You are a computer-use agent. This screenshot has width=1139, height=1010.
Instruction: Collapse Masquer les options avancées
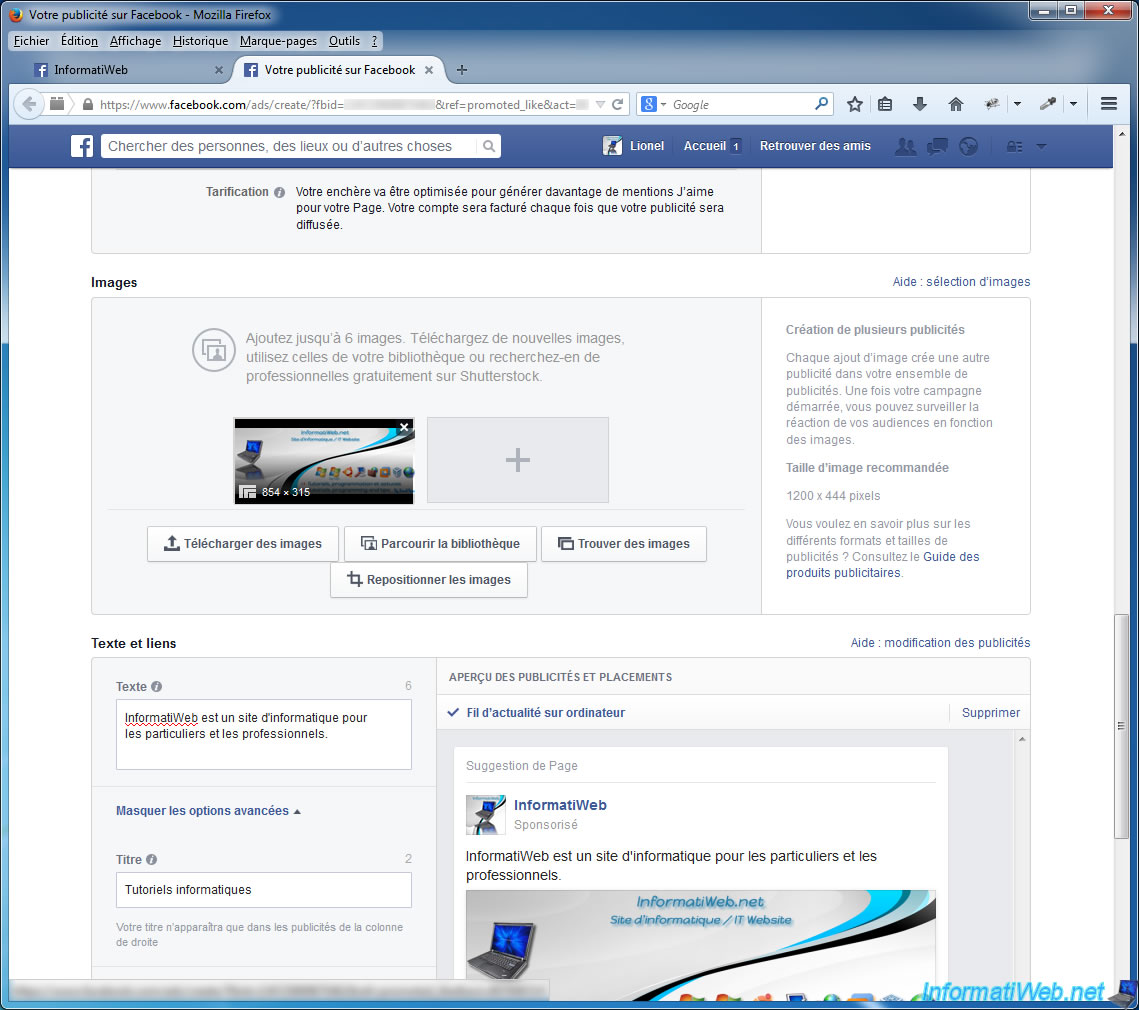208,811
